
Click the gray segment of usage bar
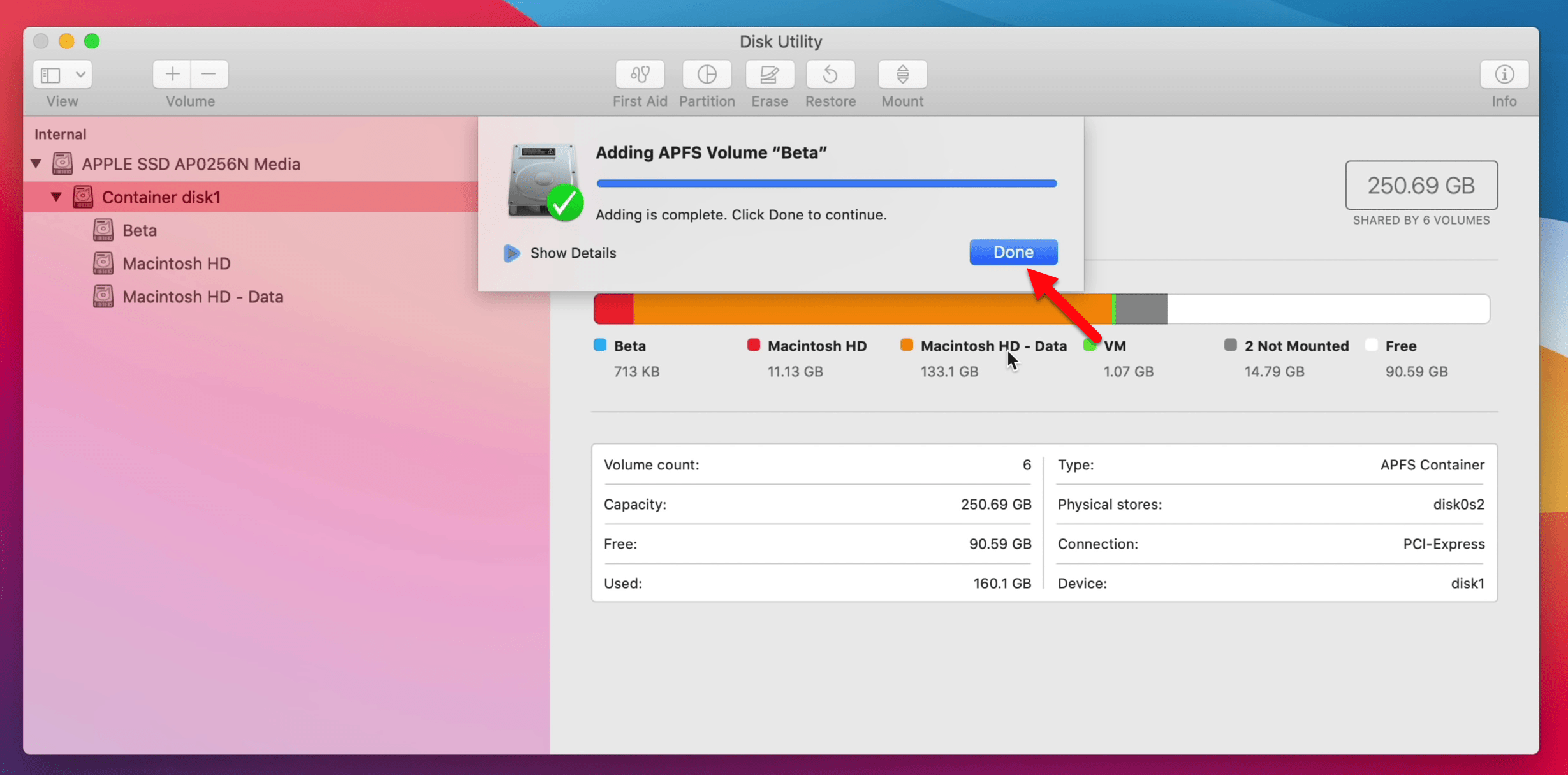(1141, 309)
